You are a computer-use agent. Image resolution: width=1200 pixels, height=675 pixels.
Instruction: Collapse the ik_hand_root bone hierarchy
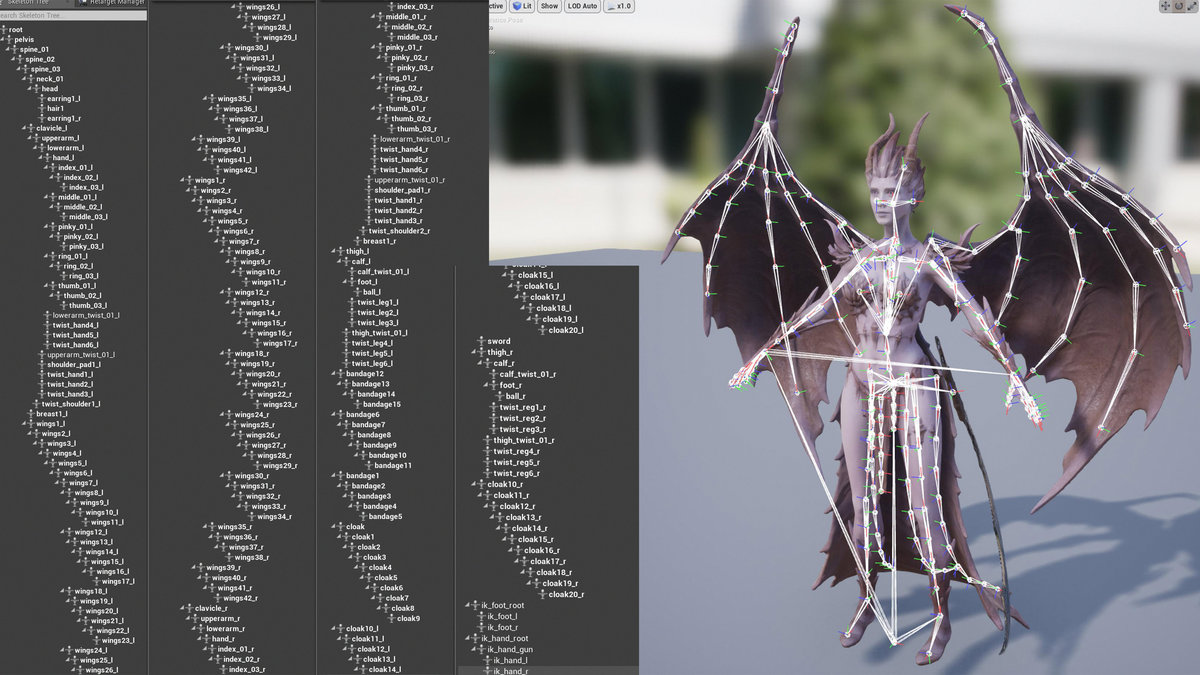(x=468, y=639)
